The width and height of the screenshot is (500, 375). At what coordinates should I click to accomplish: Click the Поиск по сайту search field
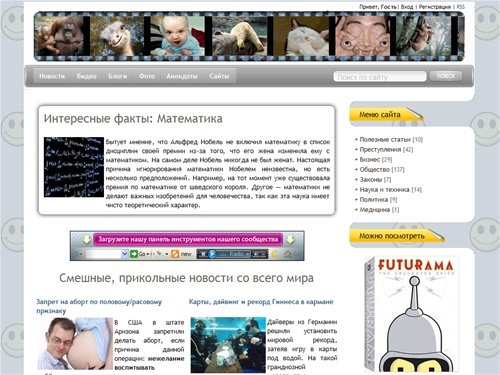(x=380, y=77)
